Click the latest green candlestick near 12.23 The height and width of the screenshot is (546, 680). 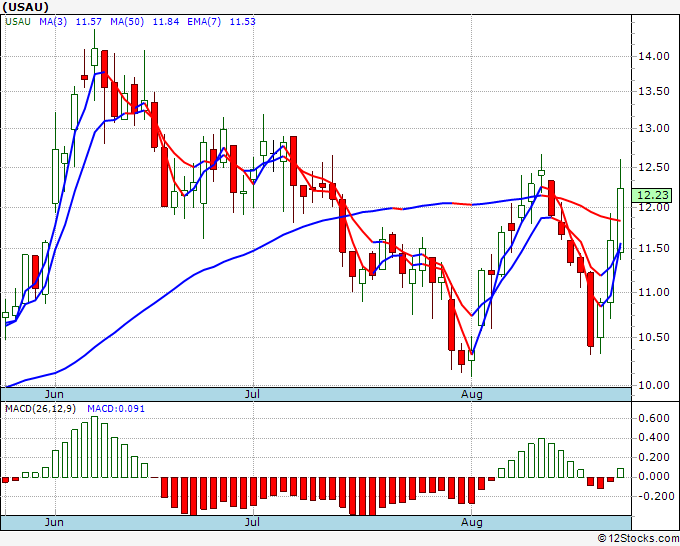(621, 220)
